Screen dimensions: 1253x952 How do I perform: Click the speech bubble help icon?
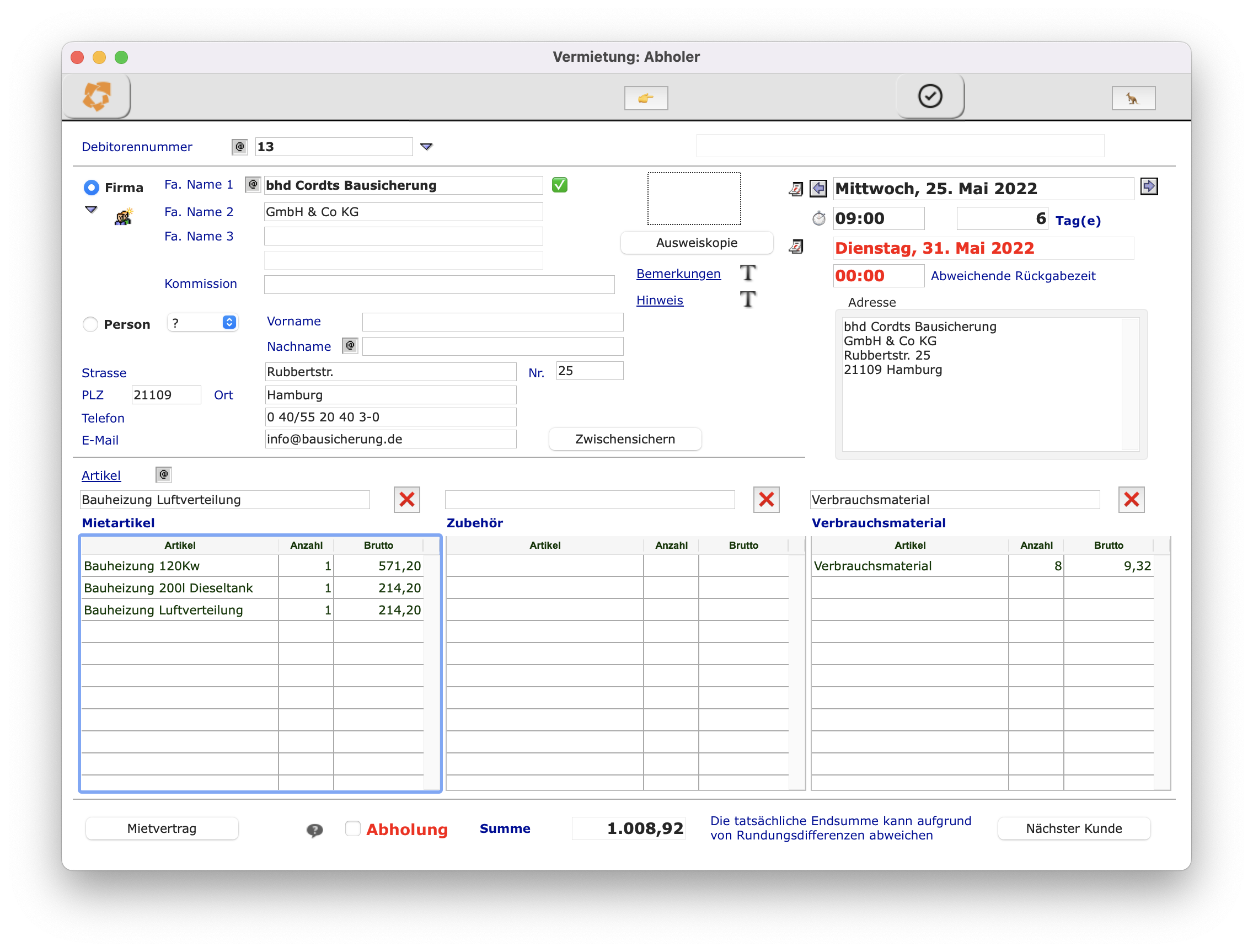point(314,830)
